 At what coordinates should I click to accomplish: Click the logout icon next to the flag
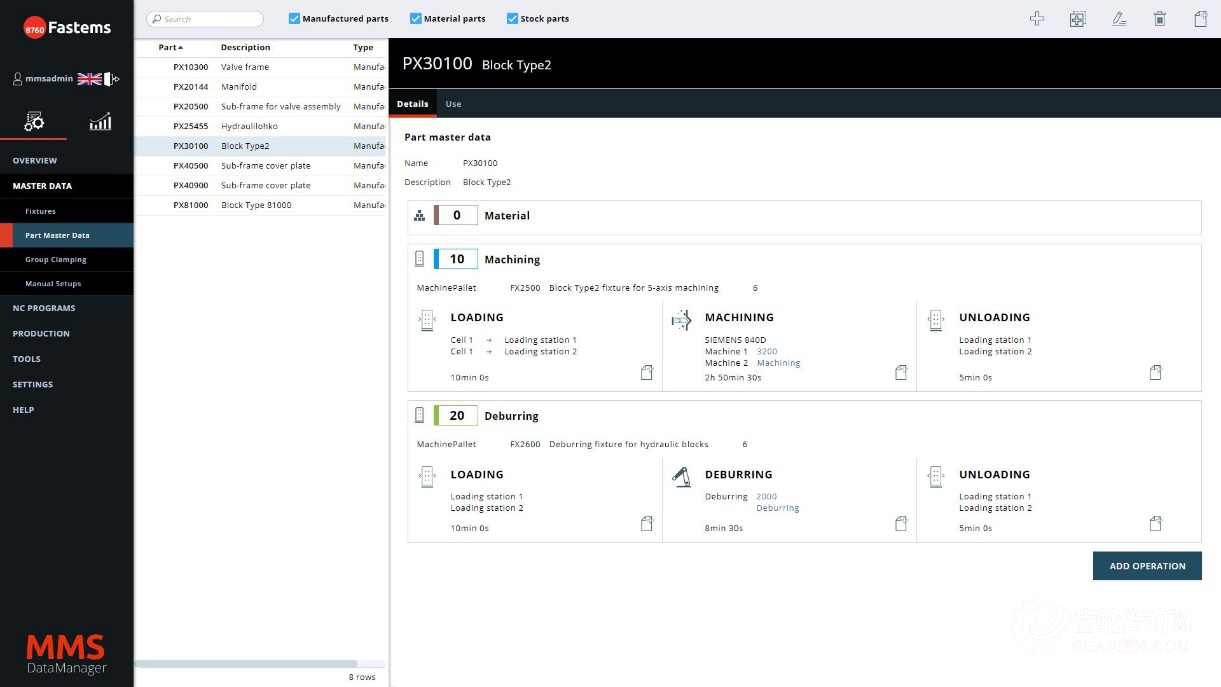pos(113,79)
